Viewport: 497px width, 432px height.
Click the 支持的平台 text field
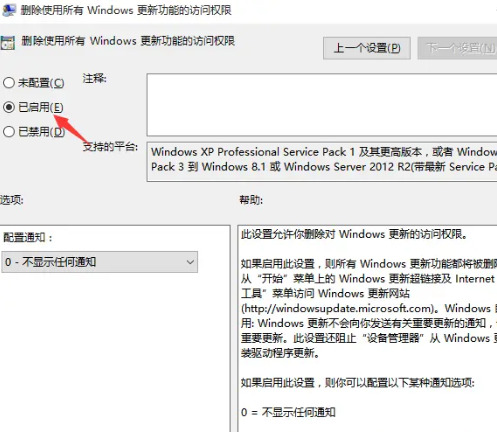pyautogui.click(x=322, y=162)
